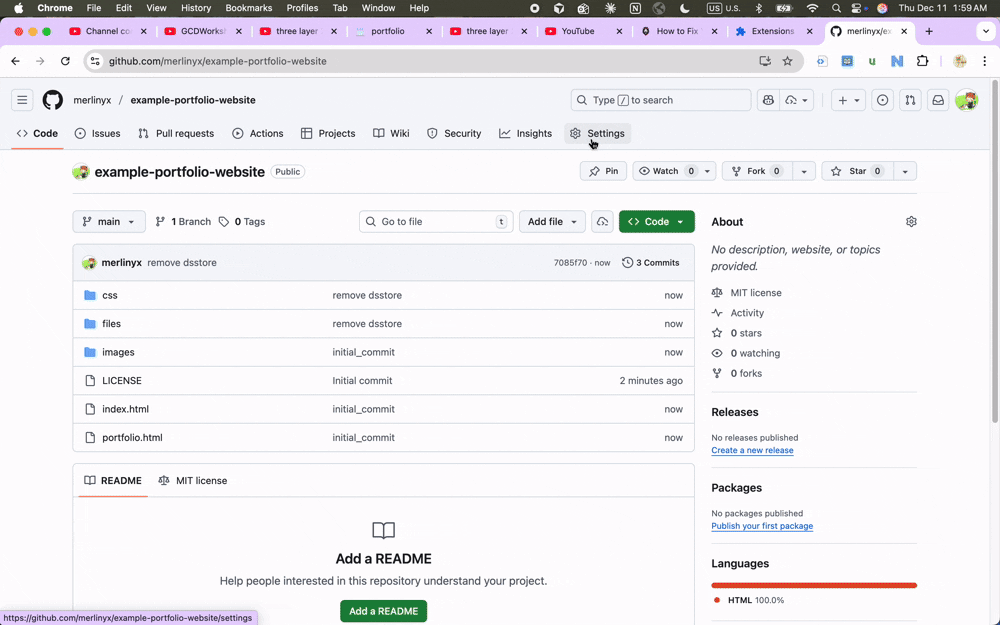Screen dimensions: 1000x625
Task: Star the repository
Action: [x=857, y=171]
